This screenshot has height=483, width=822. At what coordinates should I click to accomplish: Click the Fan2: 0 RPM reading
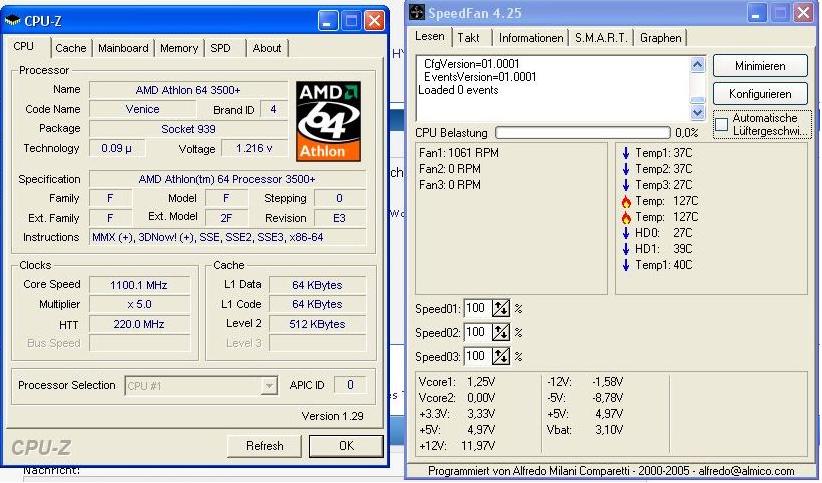pos(450,169)
